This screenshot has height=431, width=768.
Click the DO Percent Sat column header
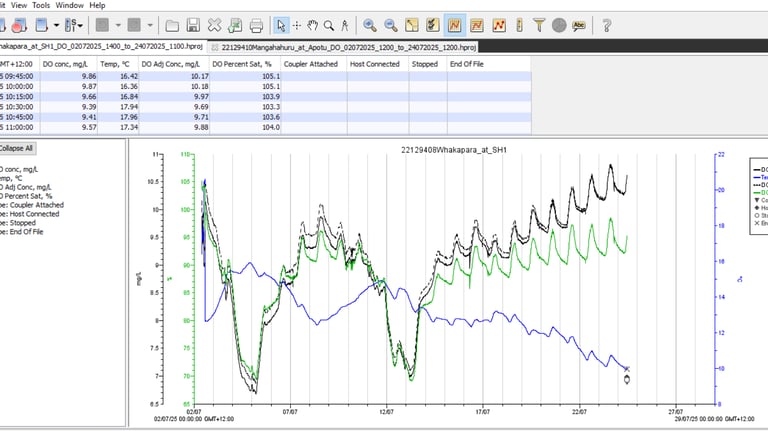243,64
